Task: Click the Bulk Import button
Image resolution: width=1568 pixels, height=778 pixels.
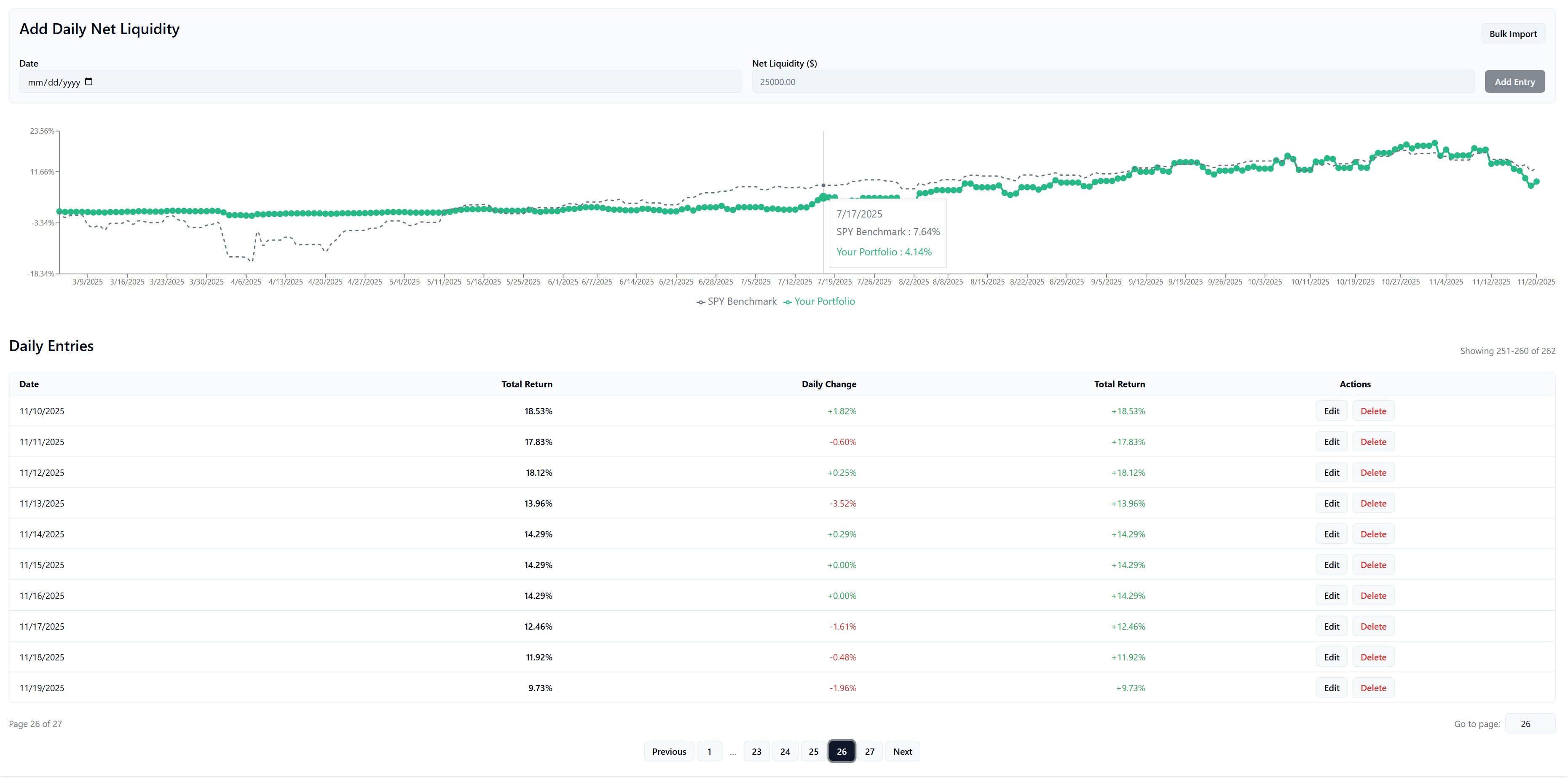Action: 1513,33
